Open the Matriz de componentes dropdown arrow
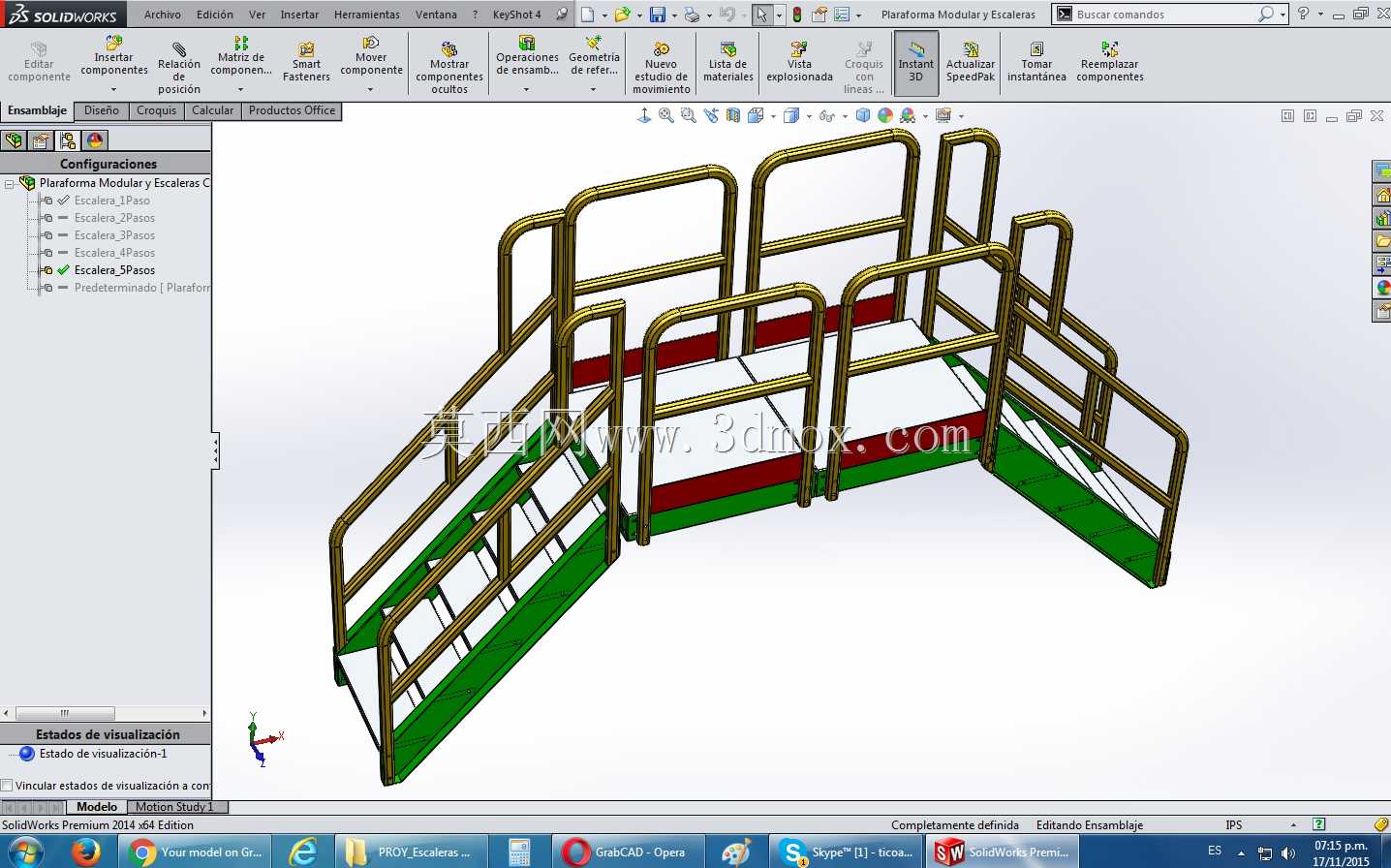 coord(241,89)
